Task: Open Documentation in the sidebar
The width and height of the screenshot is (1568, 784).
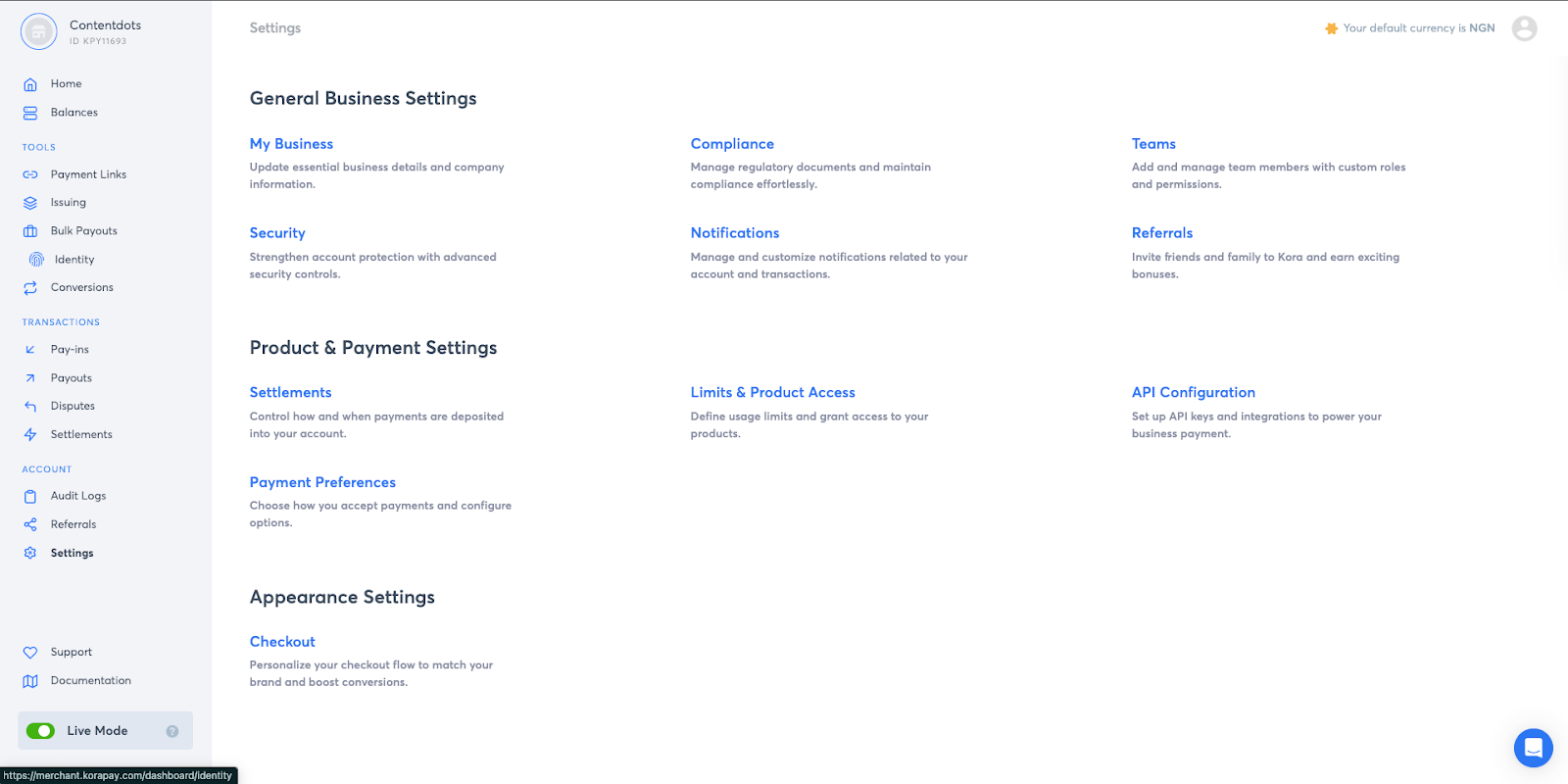Action: coord(91,681)
